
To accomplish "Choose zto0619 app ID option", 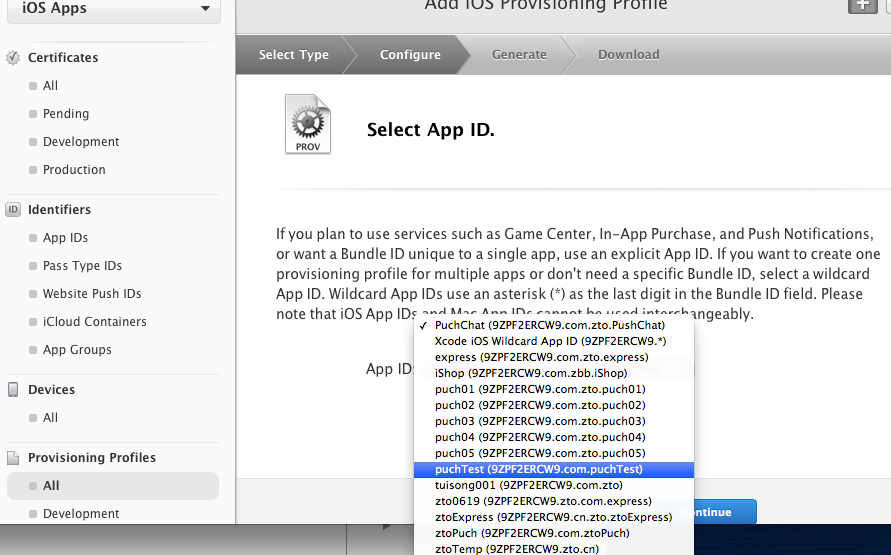I will tap(553, 501).
